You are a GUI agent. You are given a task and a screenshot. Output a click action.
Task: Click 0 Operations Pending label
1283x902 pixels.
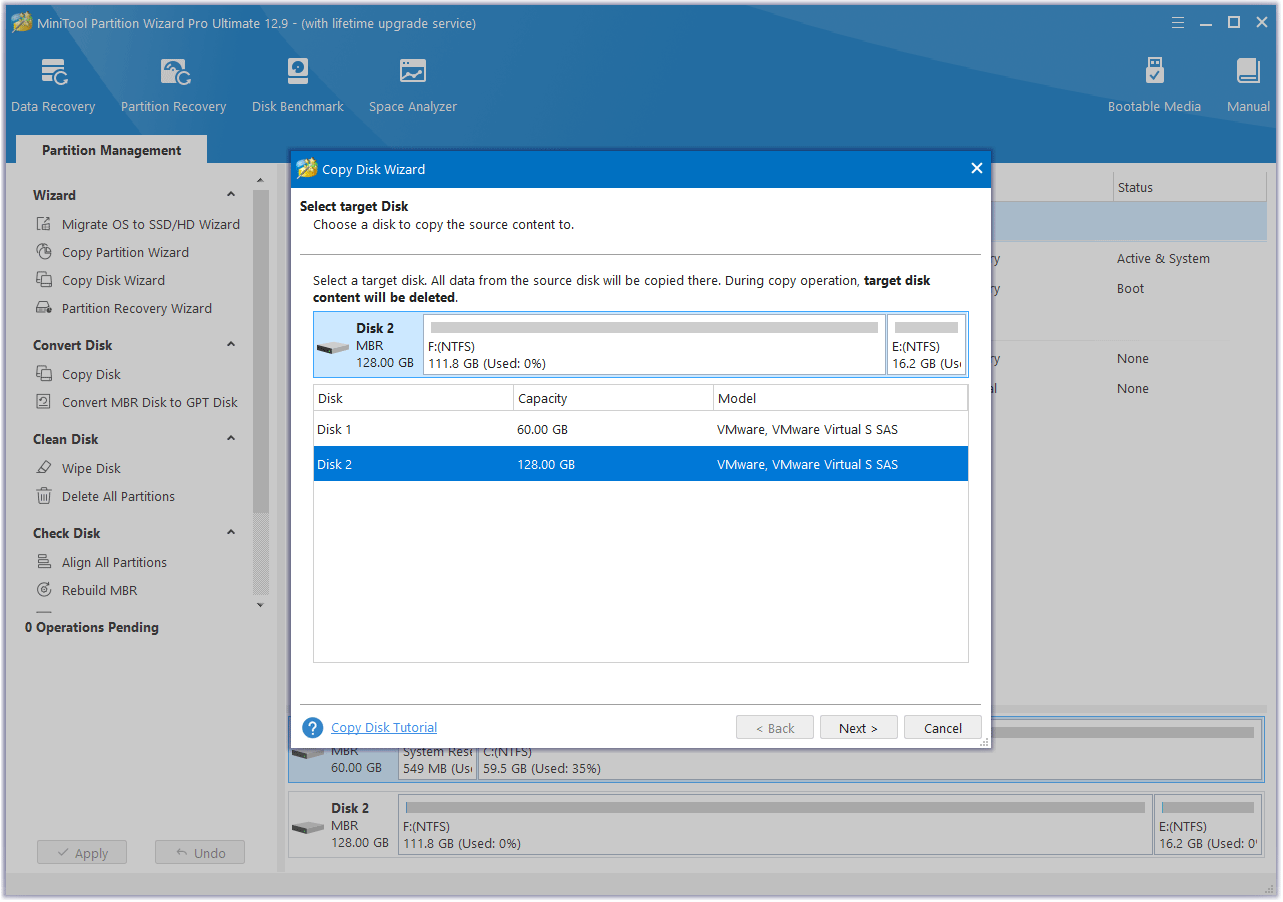coord(92,627)
